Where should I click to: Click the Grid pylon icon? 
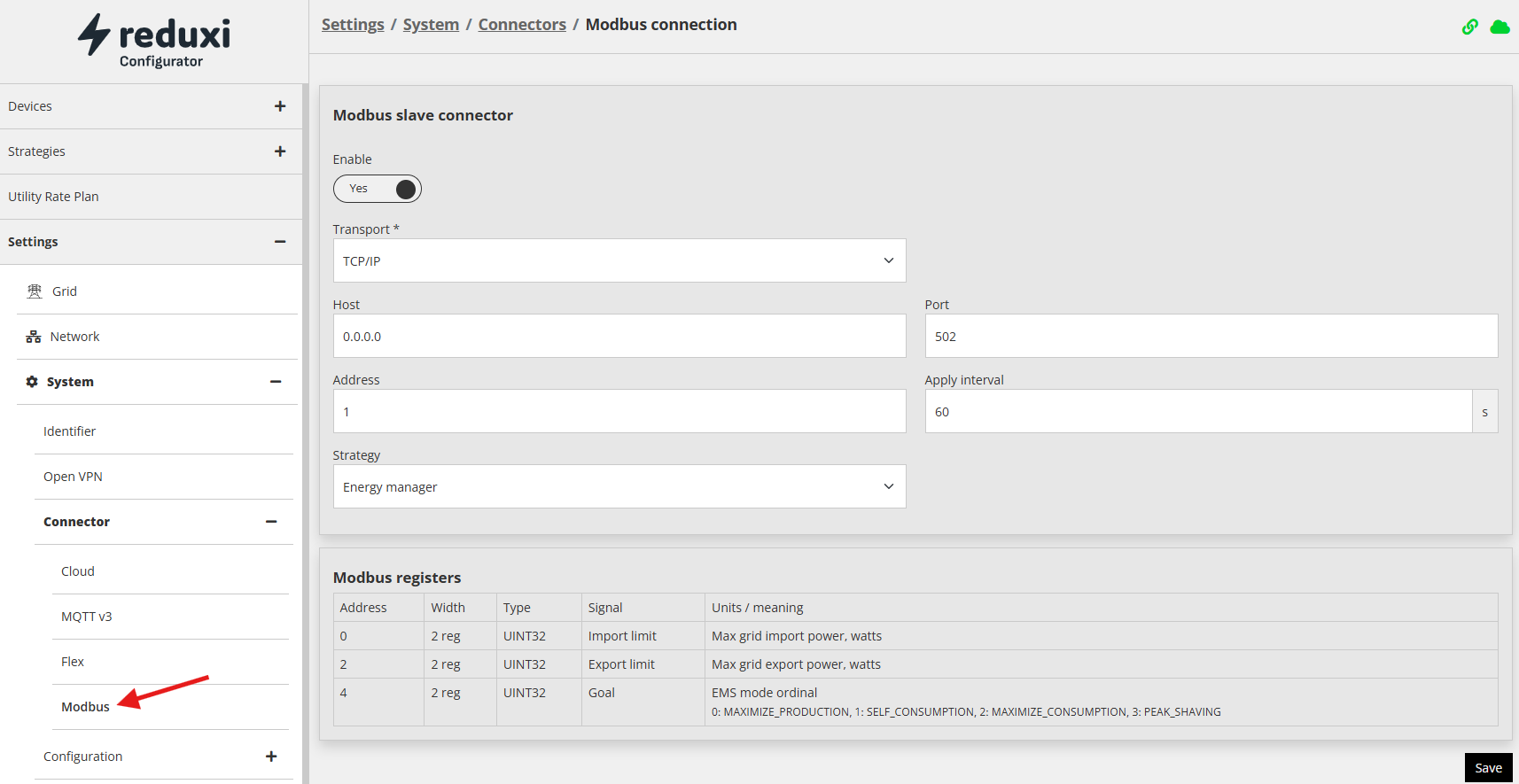pyautogui.click(x=35, y=291)
